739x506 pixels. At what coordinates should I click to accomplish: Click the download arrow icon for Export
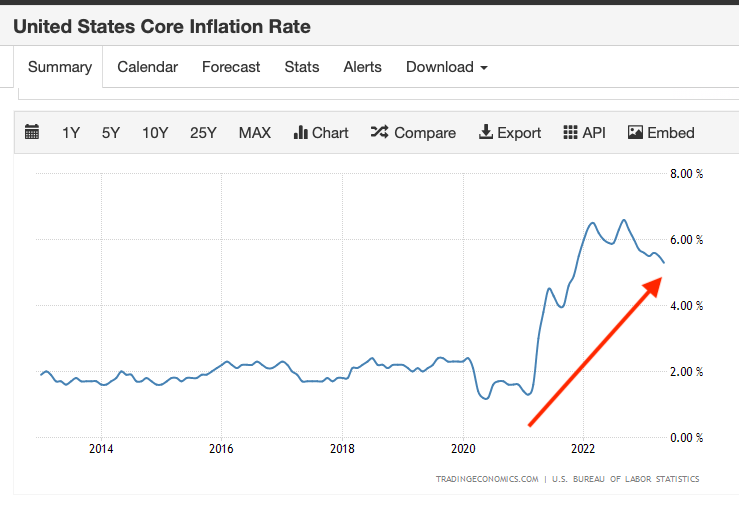[x=486, y=132]
